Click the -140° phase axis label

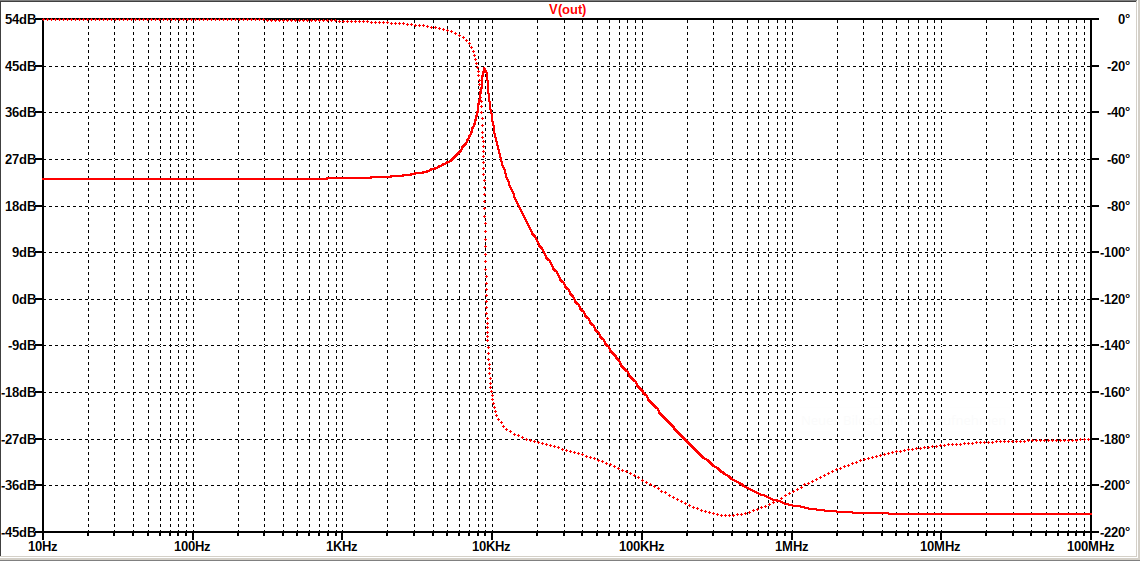(1117, 345)
